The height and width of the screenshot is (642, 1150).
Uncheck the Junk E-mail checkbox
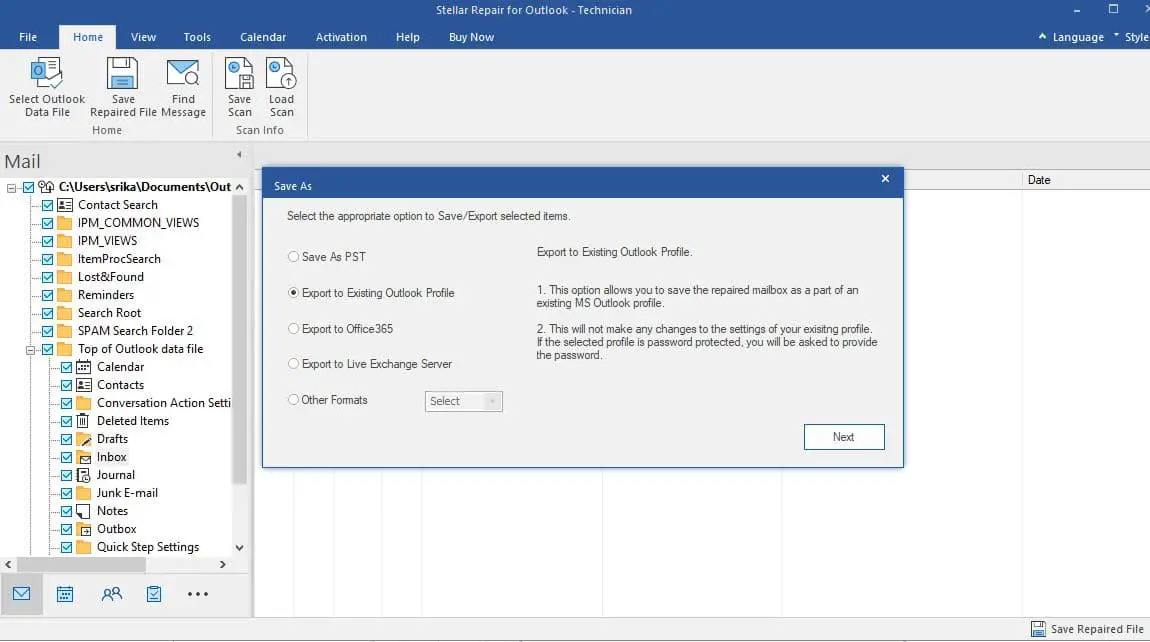(67, 493)
